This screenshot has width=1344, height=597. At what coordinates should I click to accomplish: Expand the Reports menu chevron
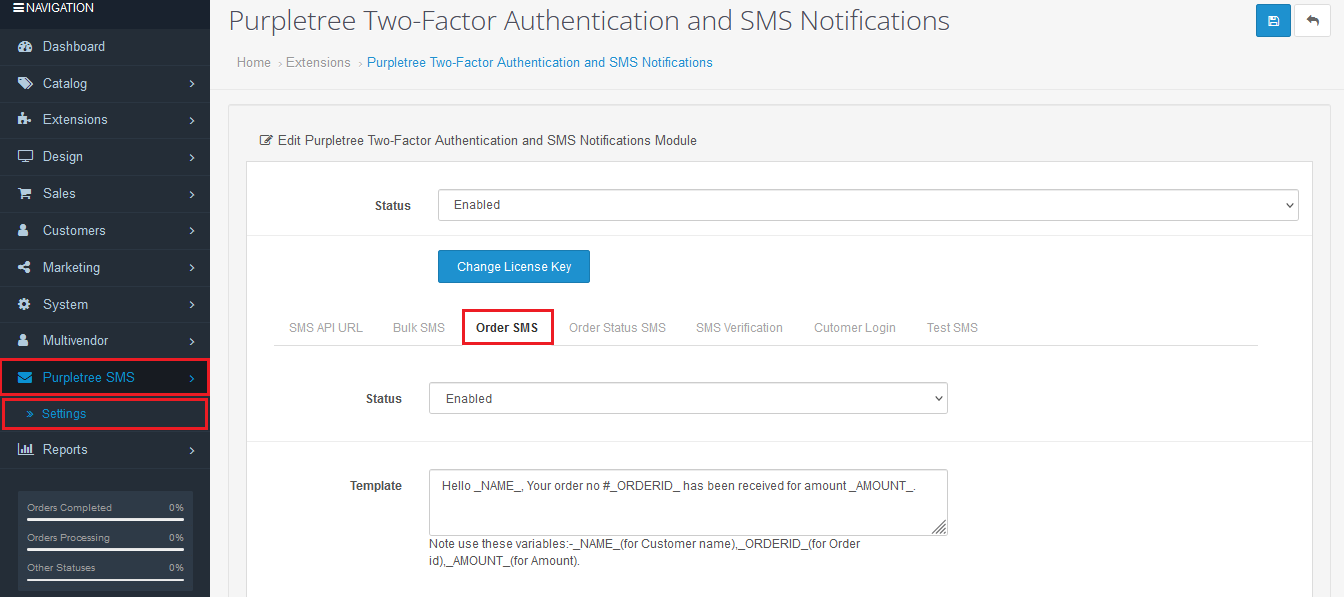(x=191, y=450)
